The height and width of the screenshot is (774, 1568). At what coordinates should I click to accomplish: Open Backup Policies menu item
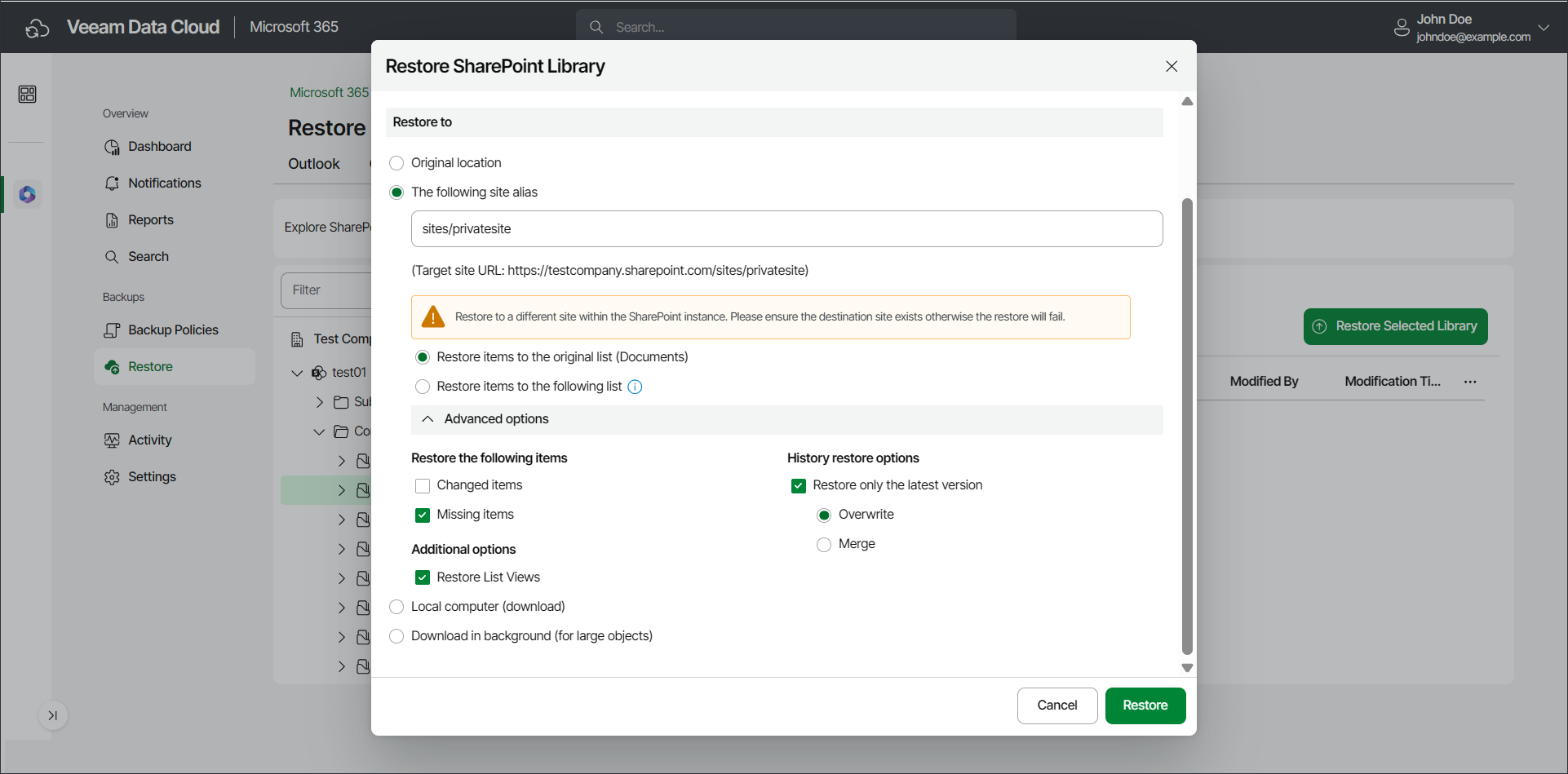(173, 330)
